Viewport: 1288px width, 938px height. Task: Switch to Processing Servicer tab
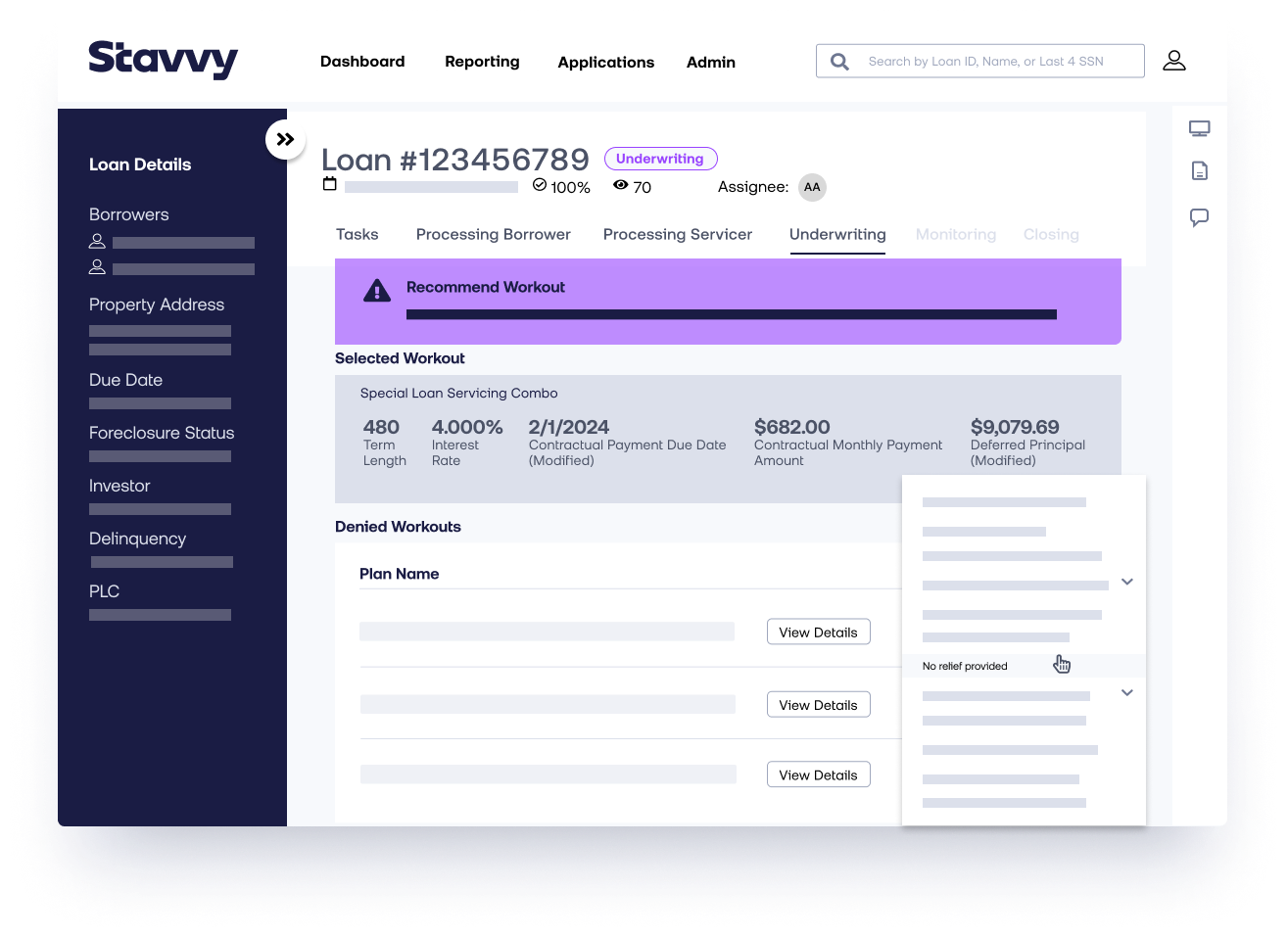click(678, 235)
